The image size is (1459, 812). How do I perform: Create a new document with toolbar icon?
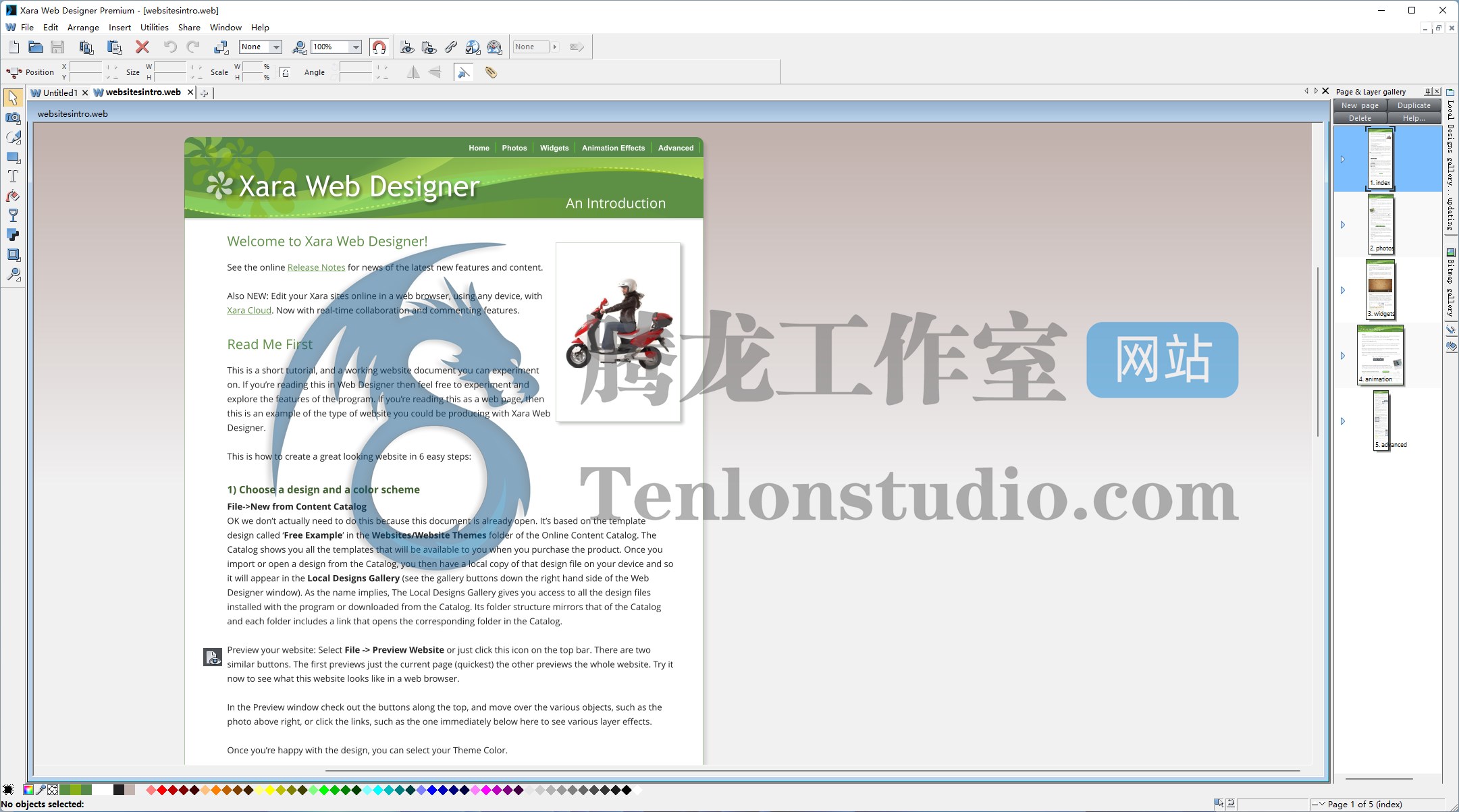pos(14,47)
